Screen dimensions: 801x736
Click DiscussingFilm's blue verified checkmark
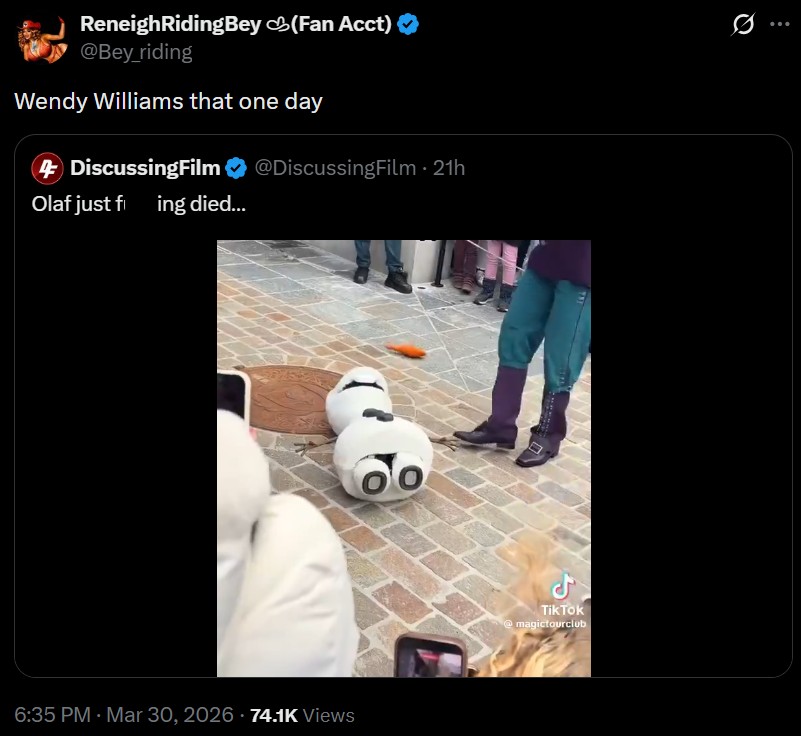236,167
